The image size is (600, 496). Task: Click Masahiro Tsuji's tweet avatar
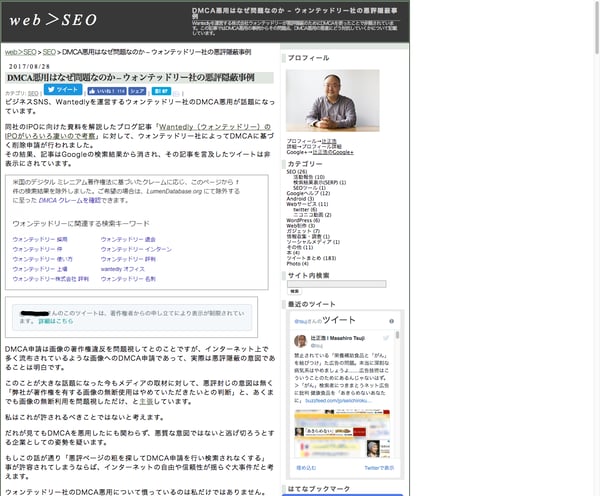[301, 341]
